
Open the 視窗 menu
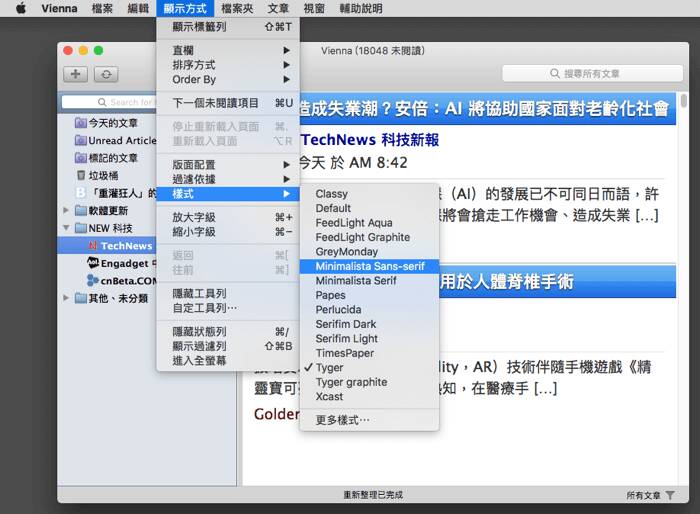point(314,8)
